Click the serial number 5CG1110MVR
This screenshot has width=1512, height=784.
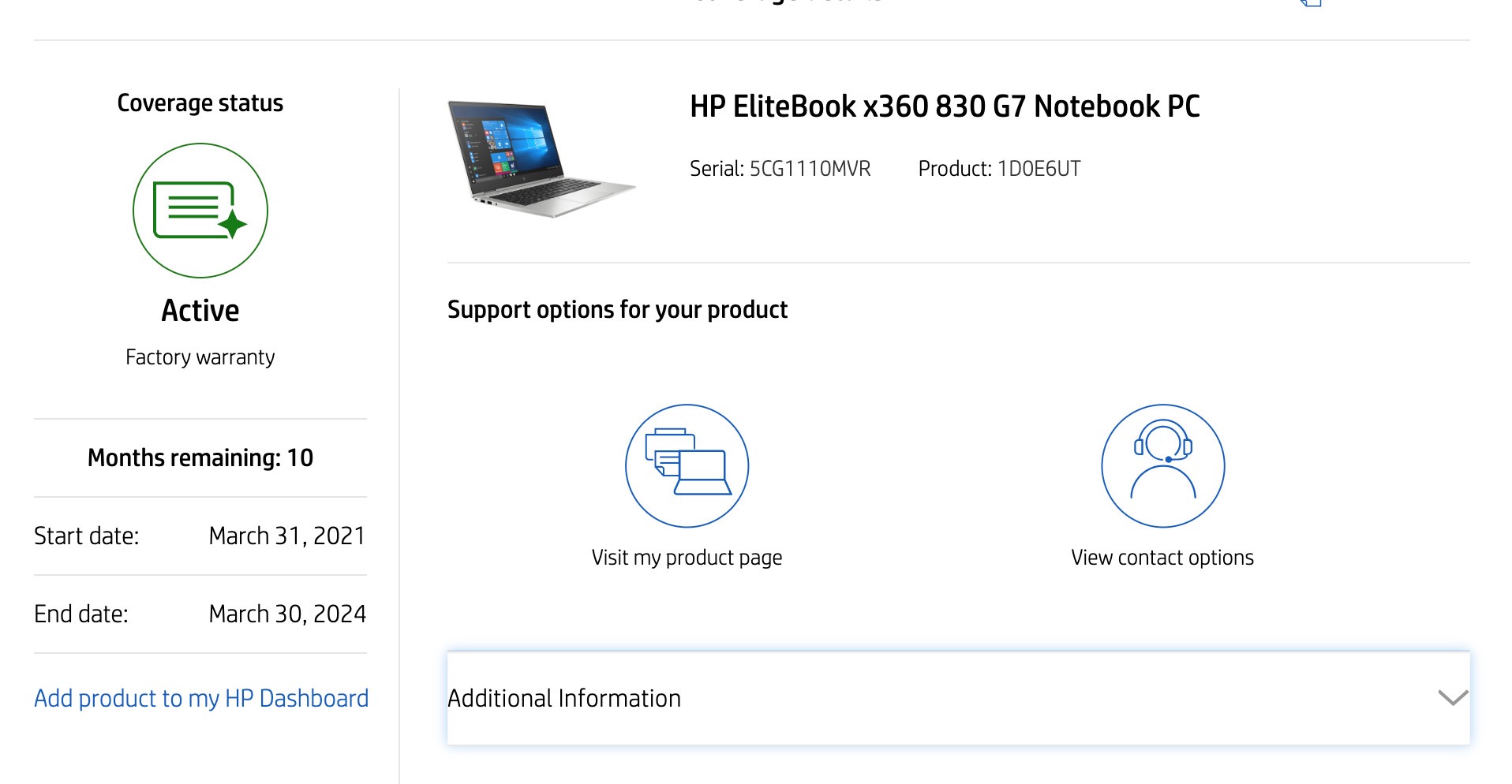[x=810, y=169]
